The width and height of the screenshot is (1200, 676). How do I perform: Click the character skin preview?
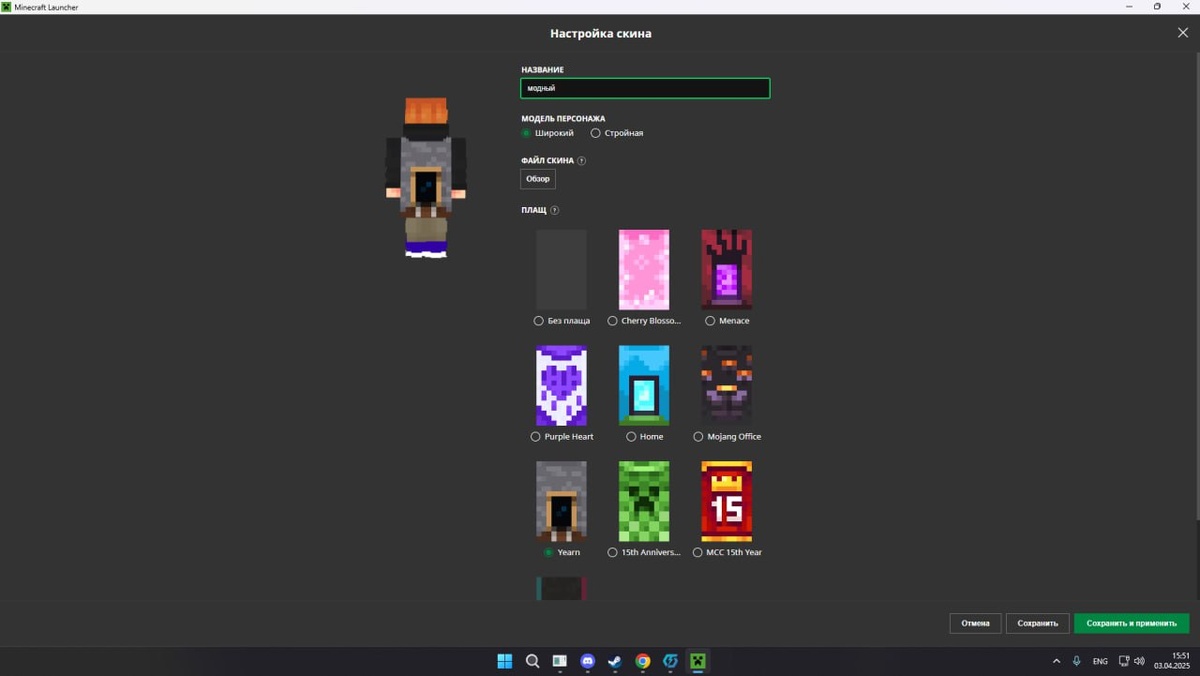426,178
